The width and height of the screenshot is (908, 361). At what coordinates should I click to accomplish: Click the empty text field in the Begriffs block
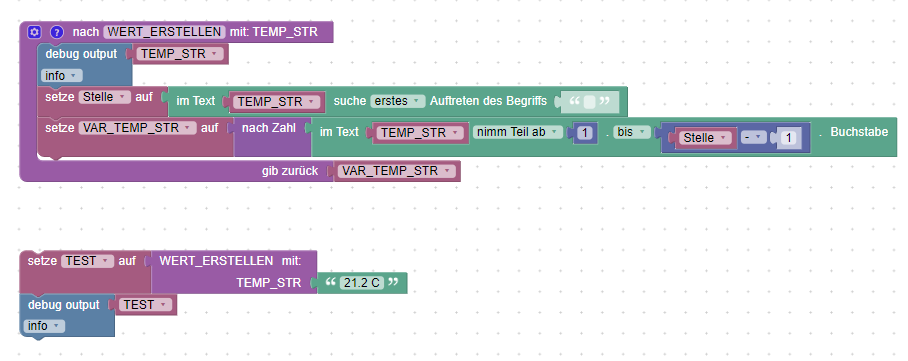point(589,102)
